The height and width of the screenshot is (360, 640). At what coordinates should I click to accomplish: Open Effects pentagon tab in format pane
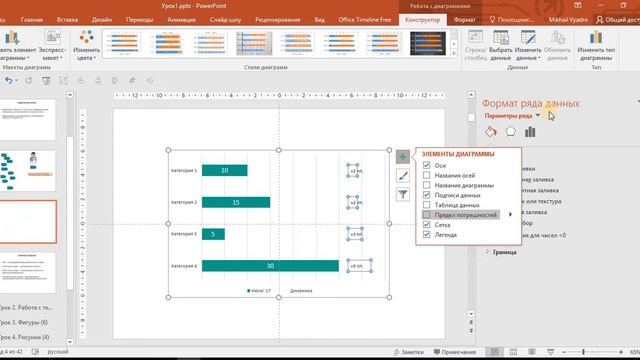pyautogui.click(x=510, y=131)
